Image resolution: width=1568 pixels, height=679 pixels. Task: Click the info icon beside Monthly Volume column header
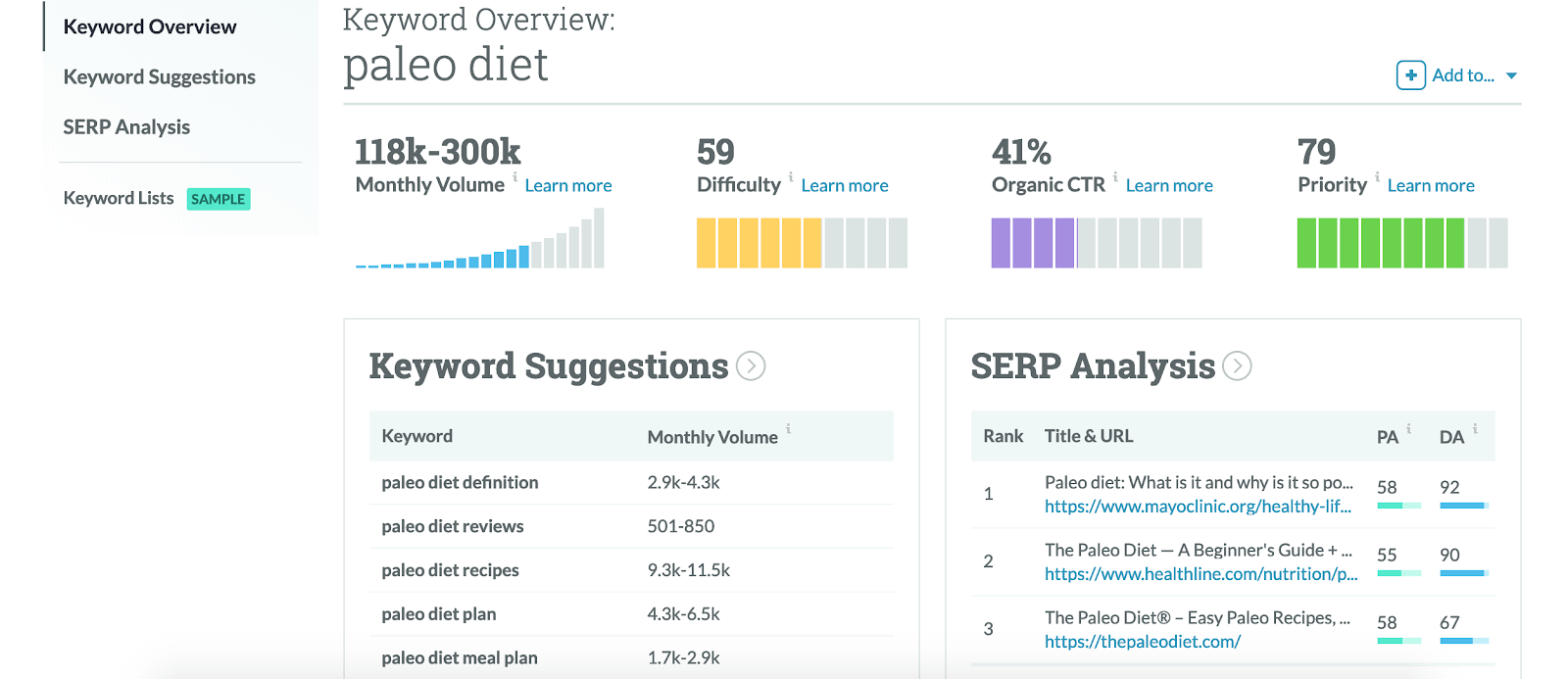point(790,429)
